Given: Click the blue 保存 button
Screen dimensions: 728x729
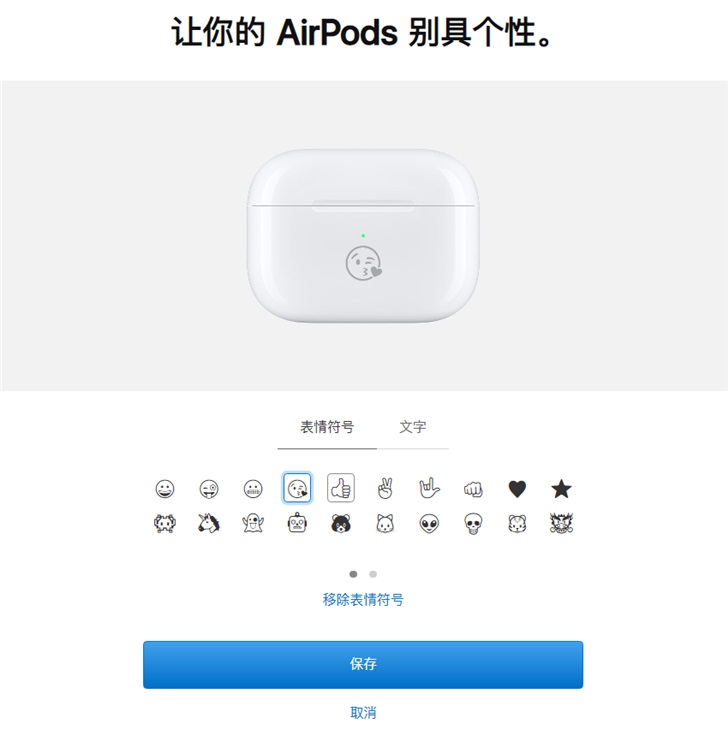Looking at the screenshot, I should point(363,664).
